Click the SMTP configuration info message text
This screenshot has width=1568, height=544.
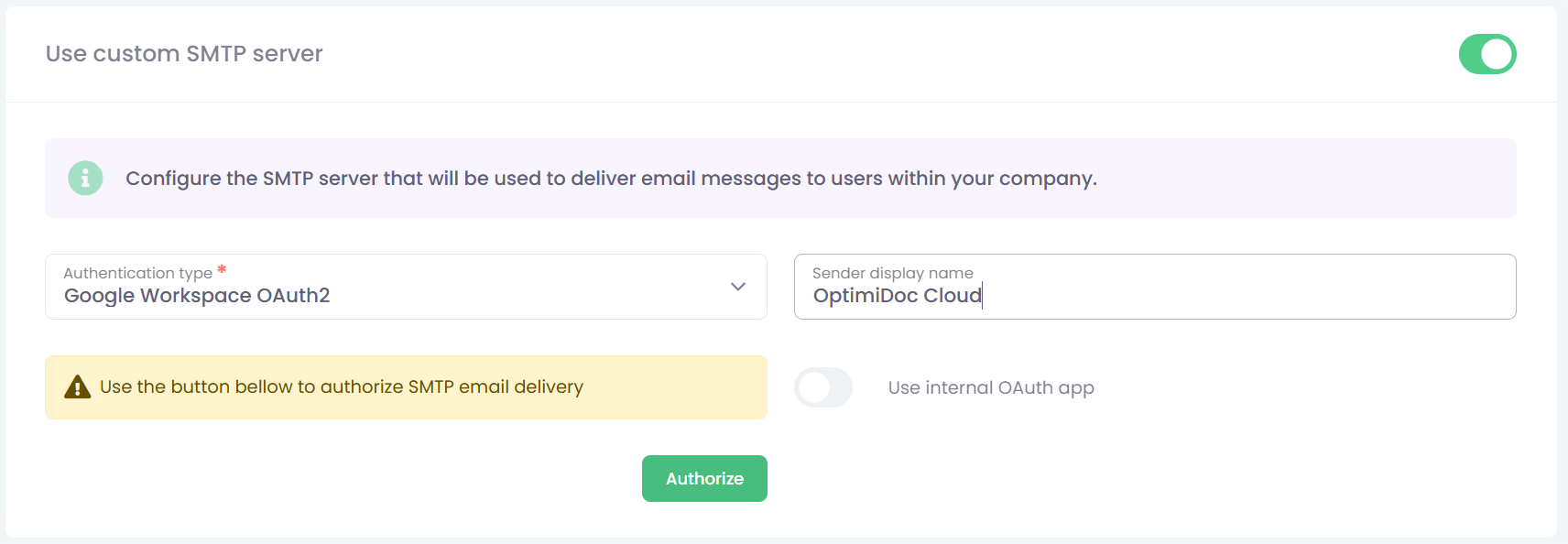[611, 179]
